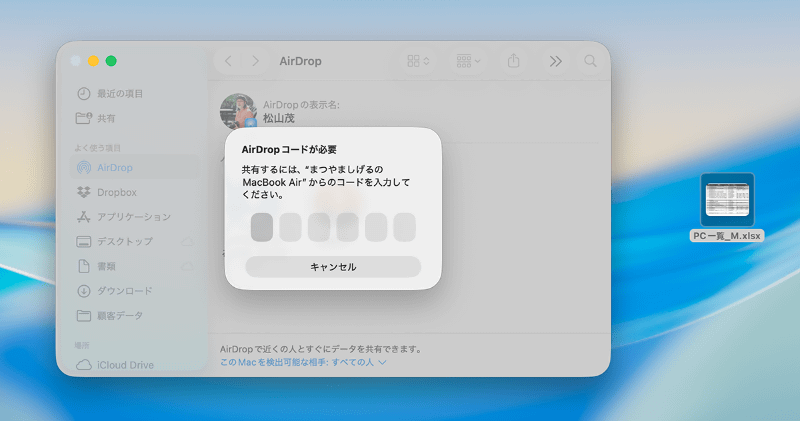Open the Finder search magnifier
This screenshot has height=421, width=800.
590,61
